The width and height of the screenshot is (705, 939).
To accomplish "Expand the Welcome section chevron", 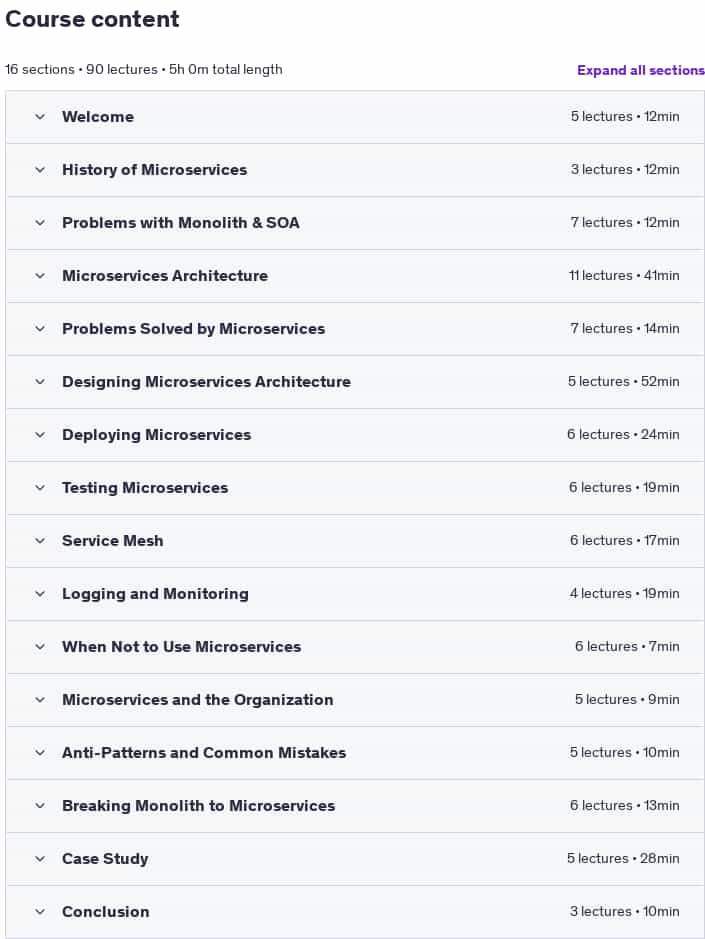I will 40,117.
